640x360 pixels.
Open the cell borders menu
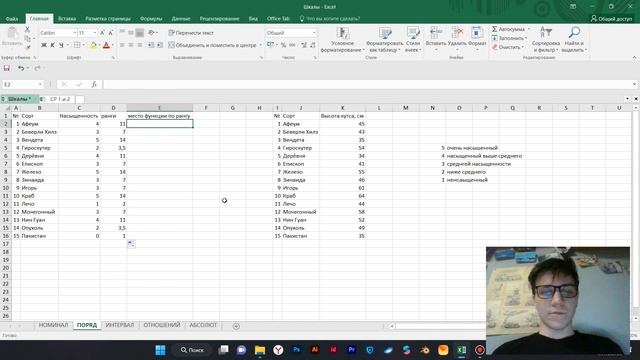coord(78,45)
